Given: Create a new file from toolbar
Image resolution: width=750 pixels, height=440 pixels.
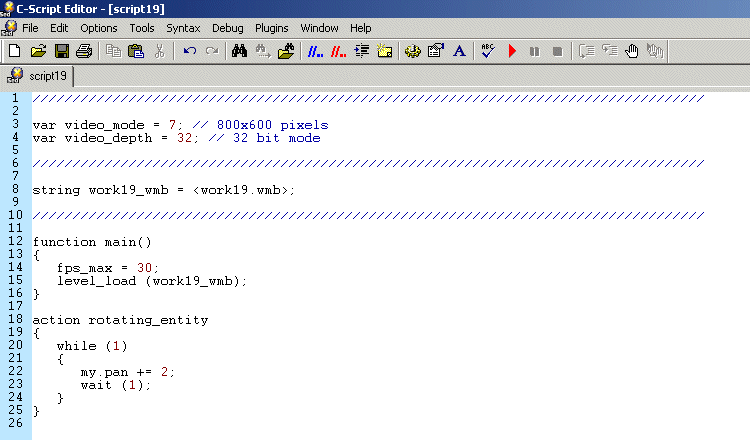Looking at the screenshot, I should click(x=14, y=50).
